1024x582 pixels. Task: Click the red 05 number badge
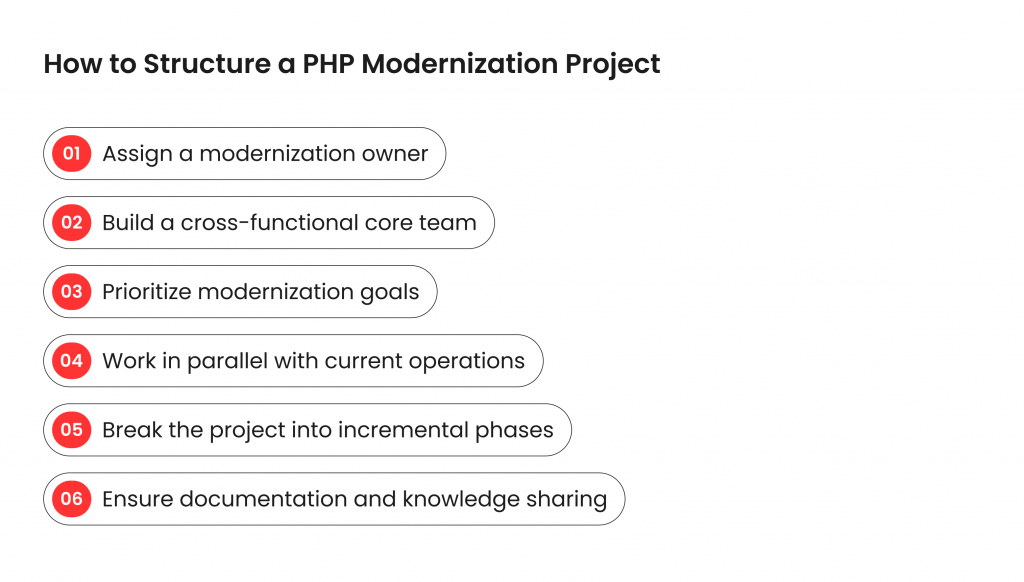(x=72, y=430)
